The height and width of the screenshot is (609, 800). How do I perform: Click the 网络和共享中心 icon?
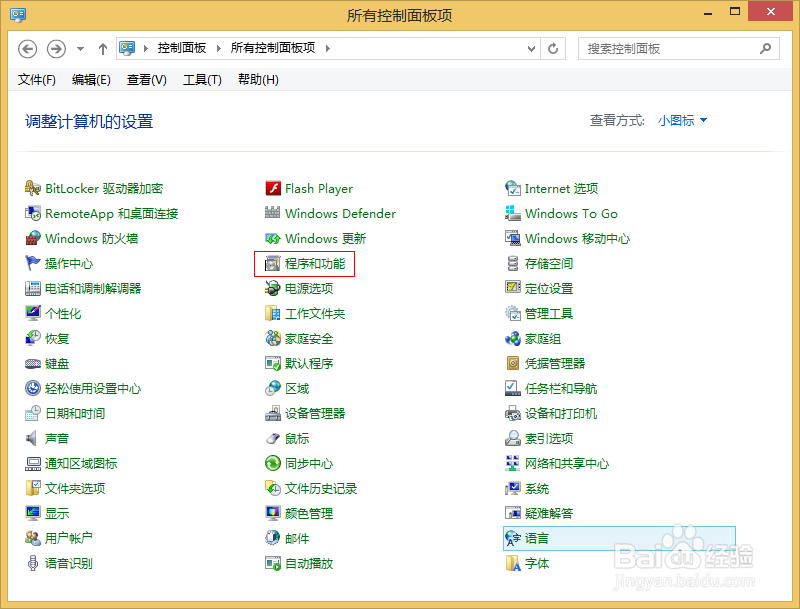(x=513, y=463)
